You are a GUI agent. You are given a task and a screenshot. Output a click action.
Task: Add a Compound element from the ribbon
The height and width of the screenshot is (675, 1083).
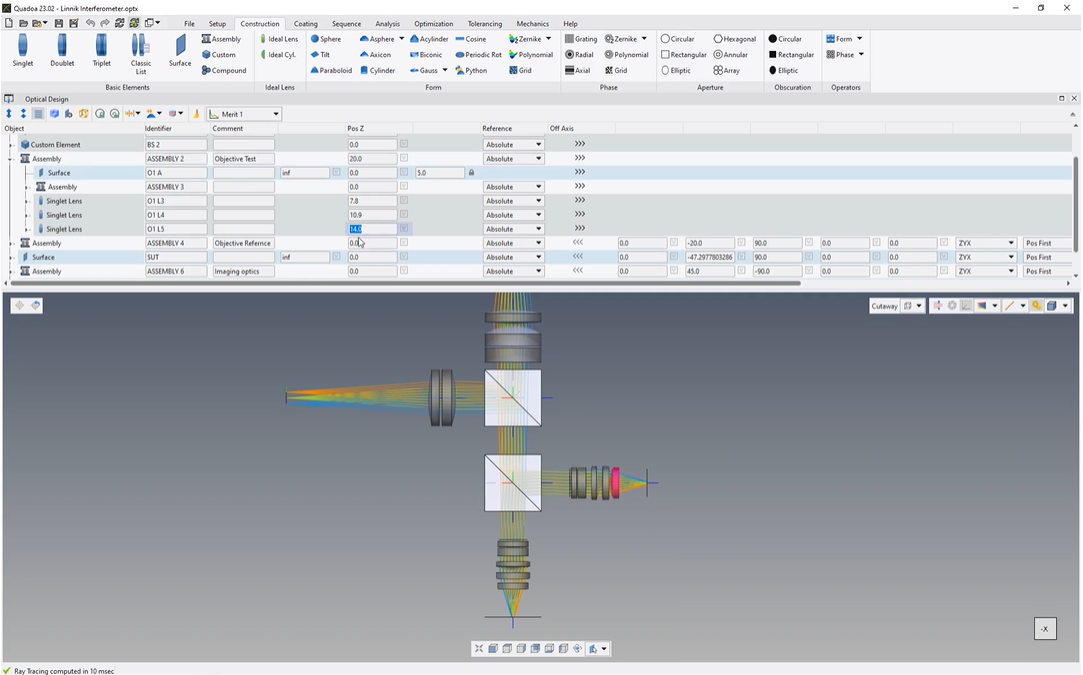click(x=224, y=70)
